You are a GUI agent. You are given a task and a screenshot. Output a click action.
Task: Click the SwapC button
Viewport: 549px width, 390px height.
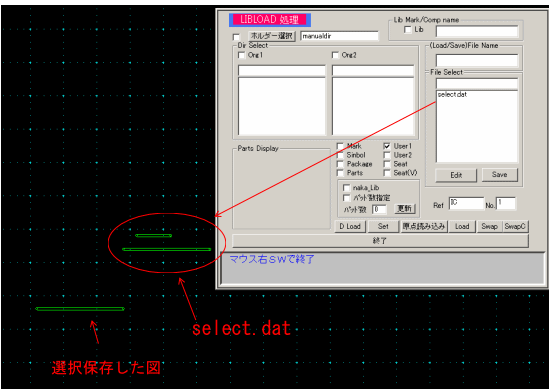point(515,227)
